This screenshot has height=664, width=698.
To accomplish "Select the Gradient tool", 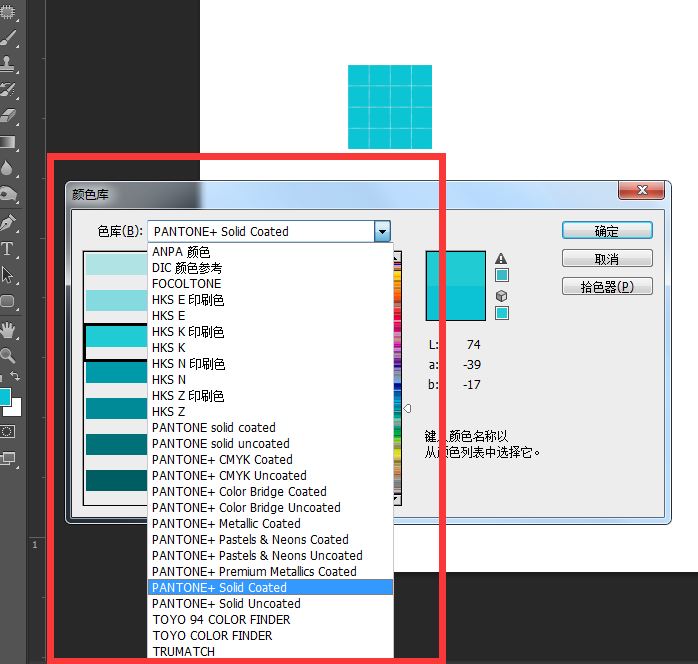I will click(x=8, y=142).
